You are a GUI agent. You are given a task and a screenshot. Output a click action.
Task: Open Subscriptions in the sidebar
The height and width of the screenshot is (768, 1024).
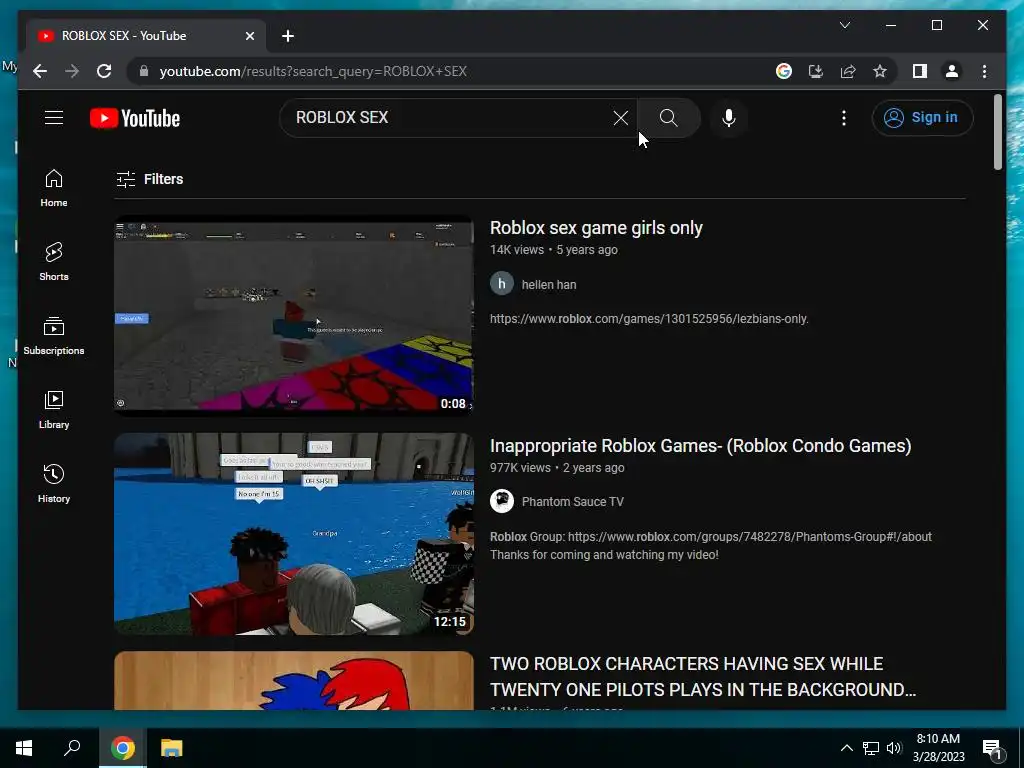click(54, 336)
